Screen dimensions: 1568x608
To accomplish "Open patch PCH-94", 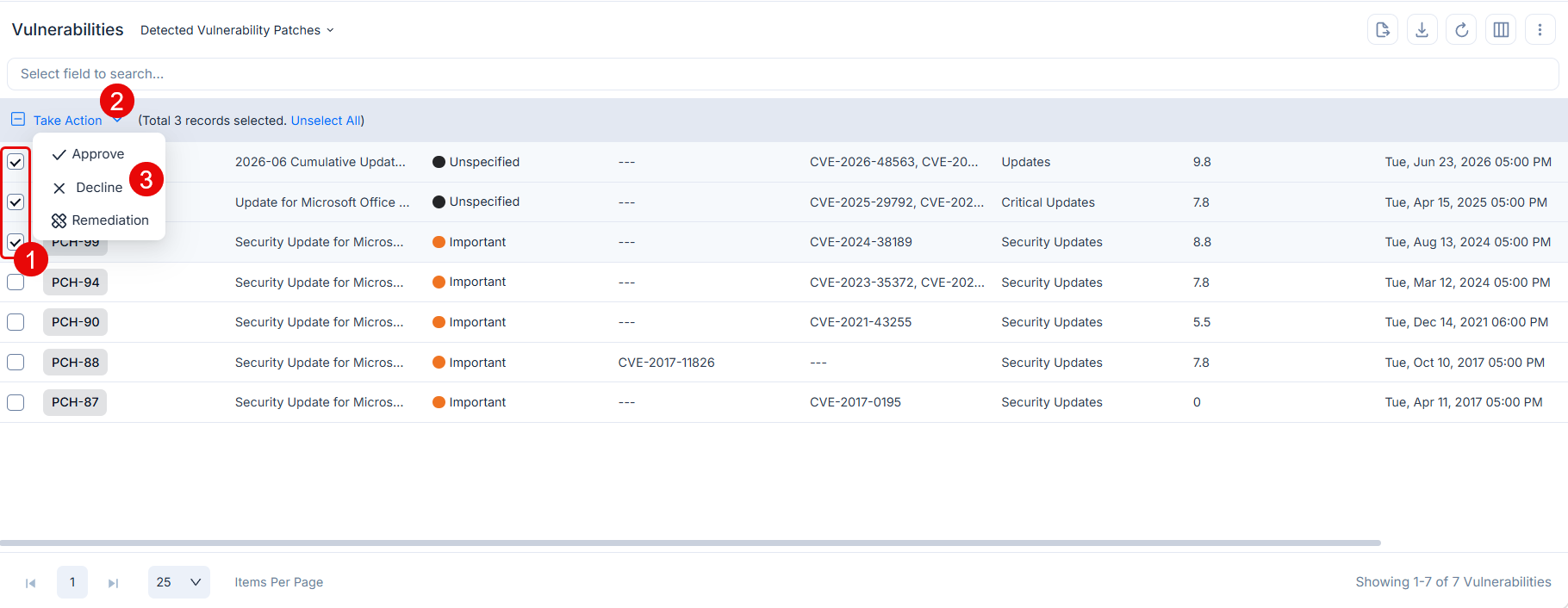I will (x=75, y=282).
